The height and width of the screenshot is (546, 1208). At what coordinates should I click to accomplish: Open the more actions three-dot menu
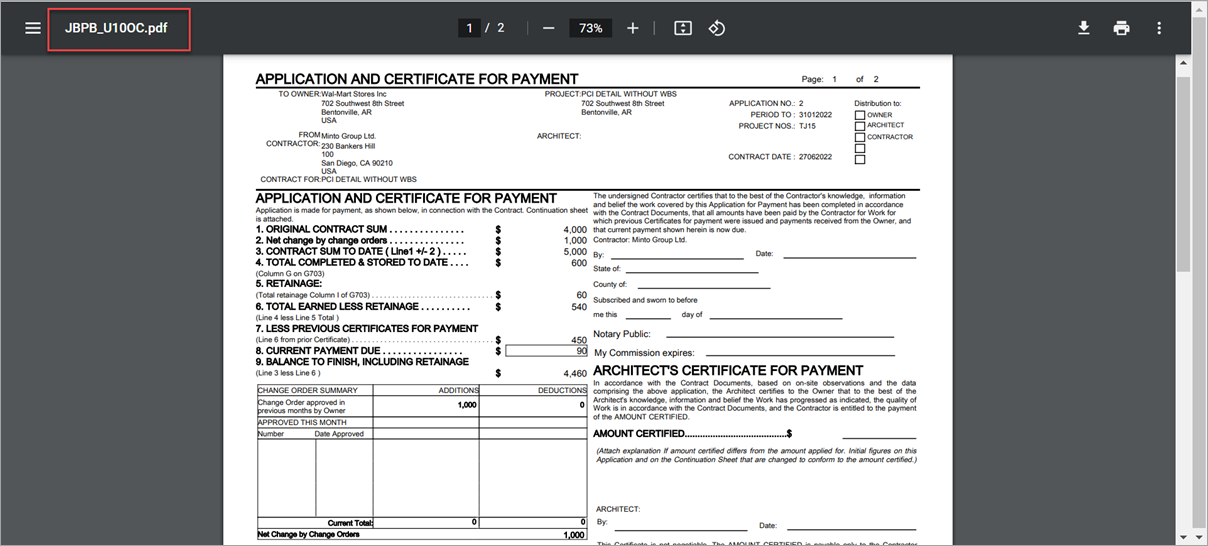point(1159,28)
